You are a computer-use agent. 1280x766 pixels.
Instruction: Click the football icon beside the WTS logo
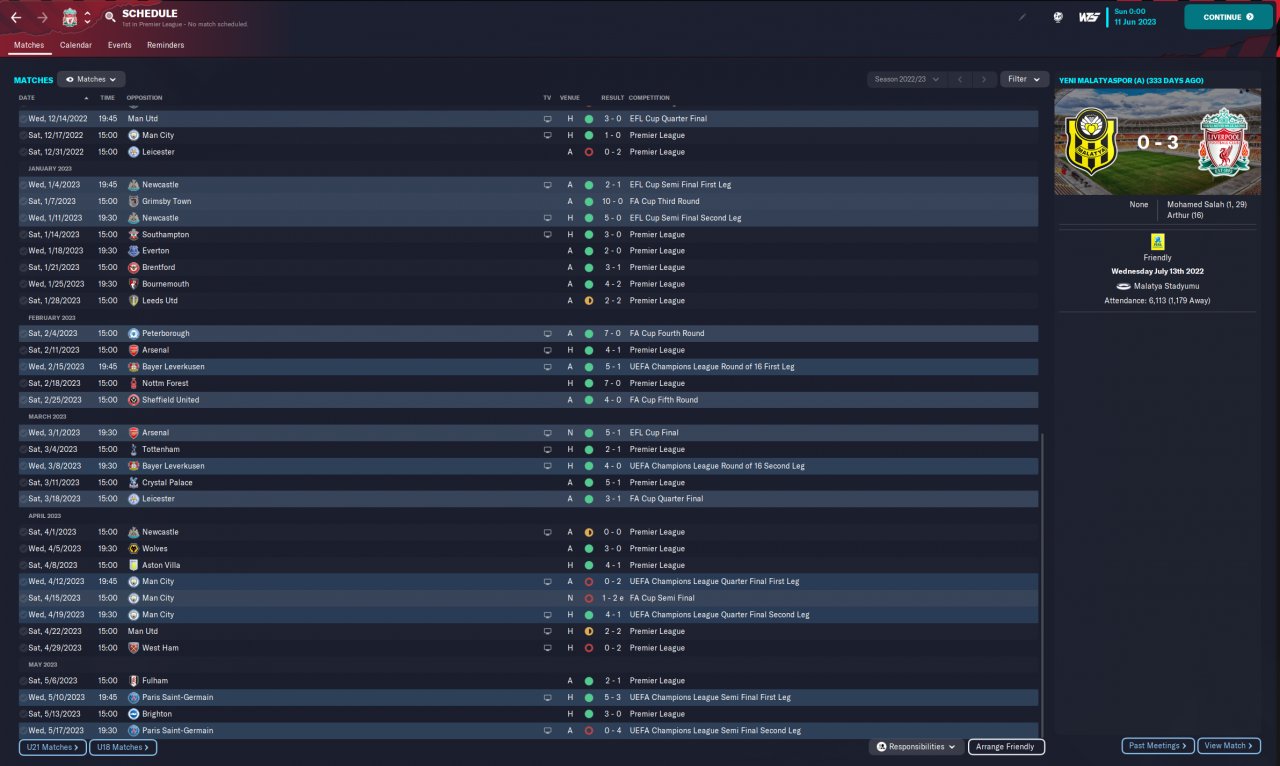point(1058,17)
